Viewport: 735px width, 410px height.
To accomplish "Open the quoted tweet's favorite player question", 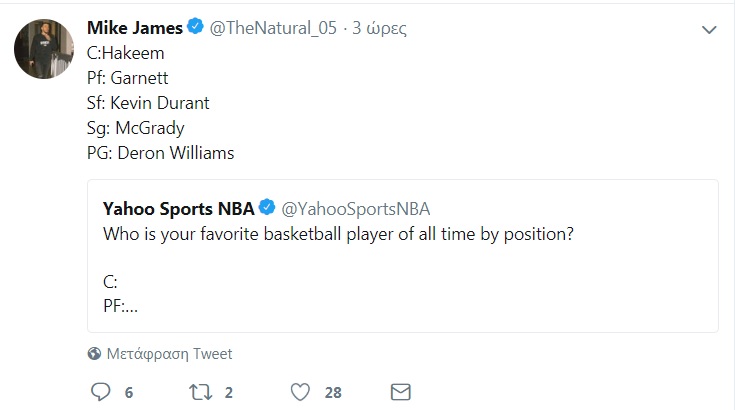I will click(x=340, y=234).
